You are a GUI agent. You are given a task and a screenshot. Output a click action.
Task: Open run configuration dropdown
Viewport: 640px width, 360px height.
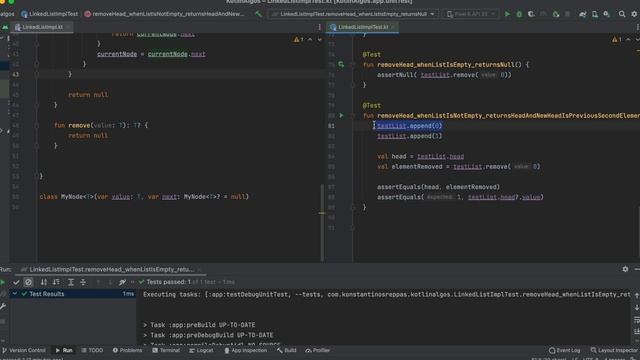tap(353, 14)
